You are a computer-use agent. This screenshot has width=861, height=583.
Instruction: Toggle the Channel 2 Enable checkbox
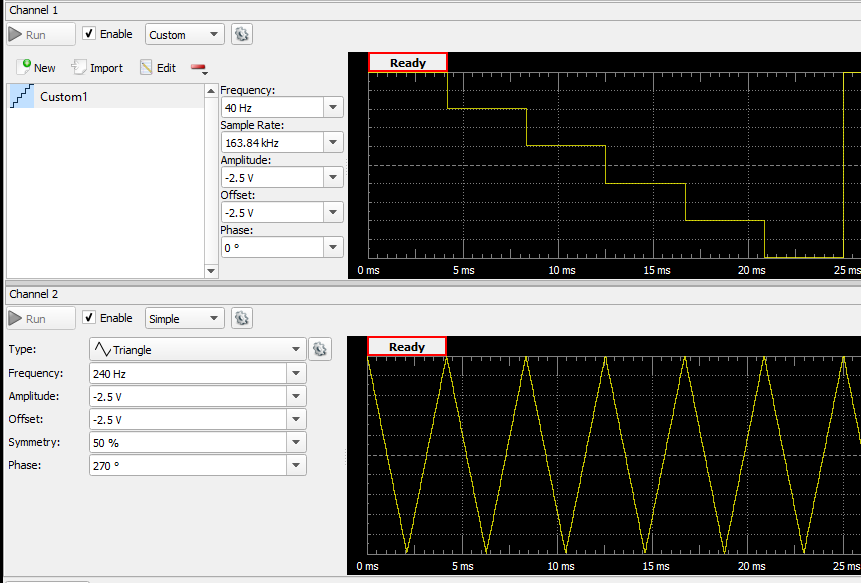click(x=89, y=318)
